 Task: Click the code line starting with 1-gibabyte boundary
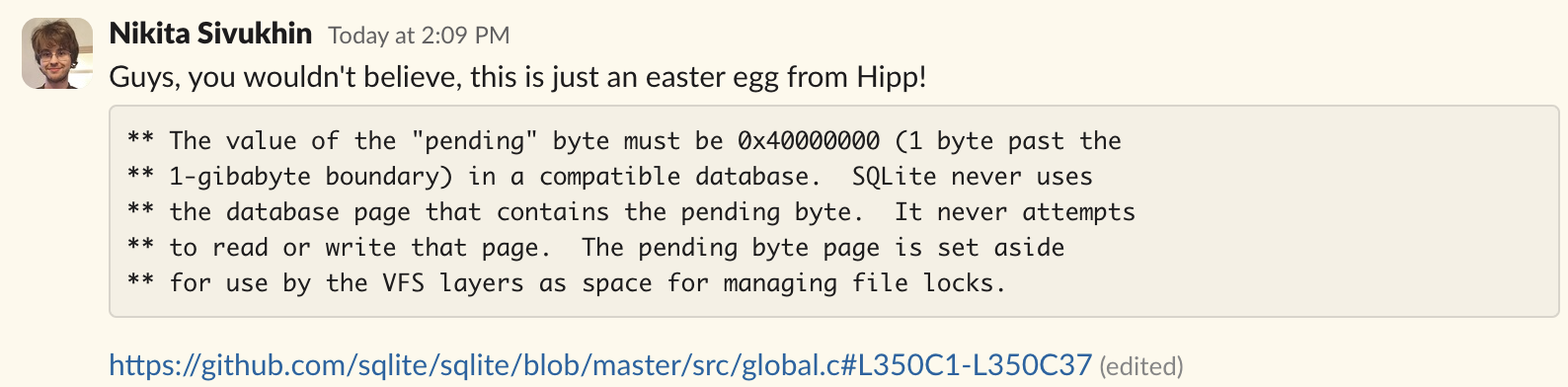click(x=610, y=177)
